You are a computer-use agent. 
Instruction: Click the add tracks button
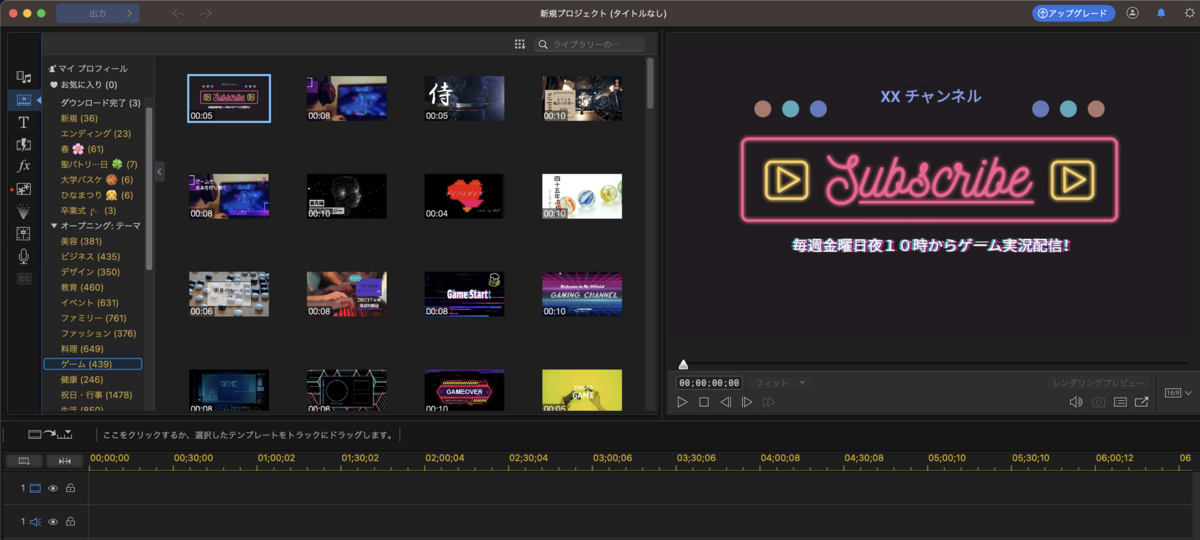[24, 460]
